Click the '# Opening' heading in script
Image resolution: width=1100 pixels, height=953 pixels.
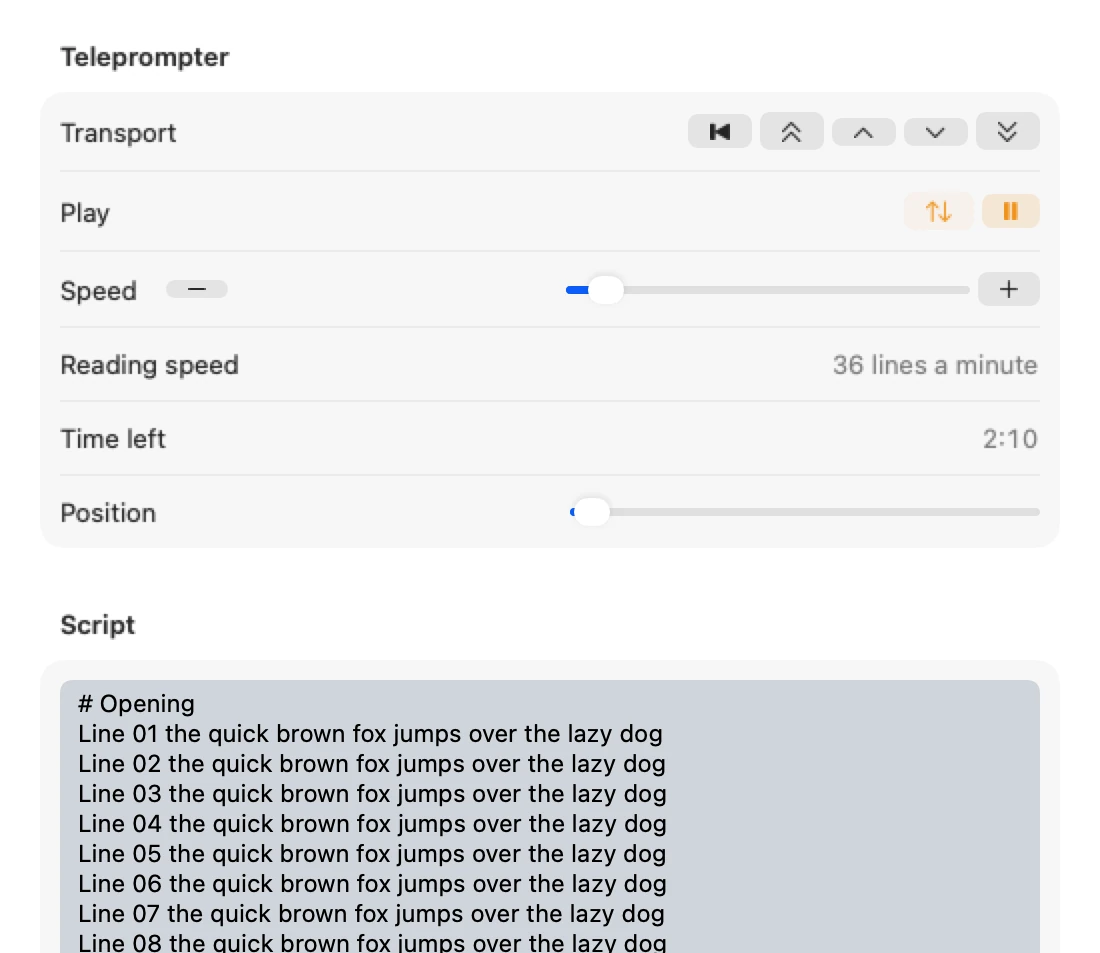tap(136, 704)
